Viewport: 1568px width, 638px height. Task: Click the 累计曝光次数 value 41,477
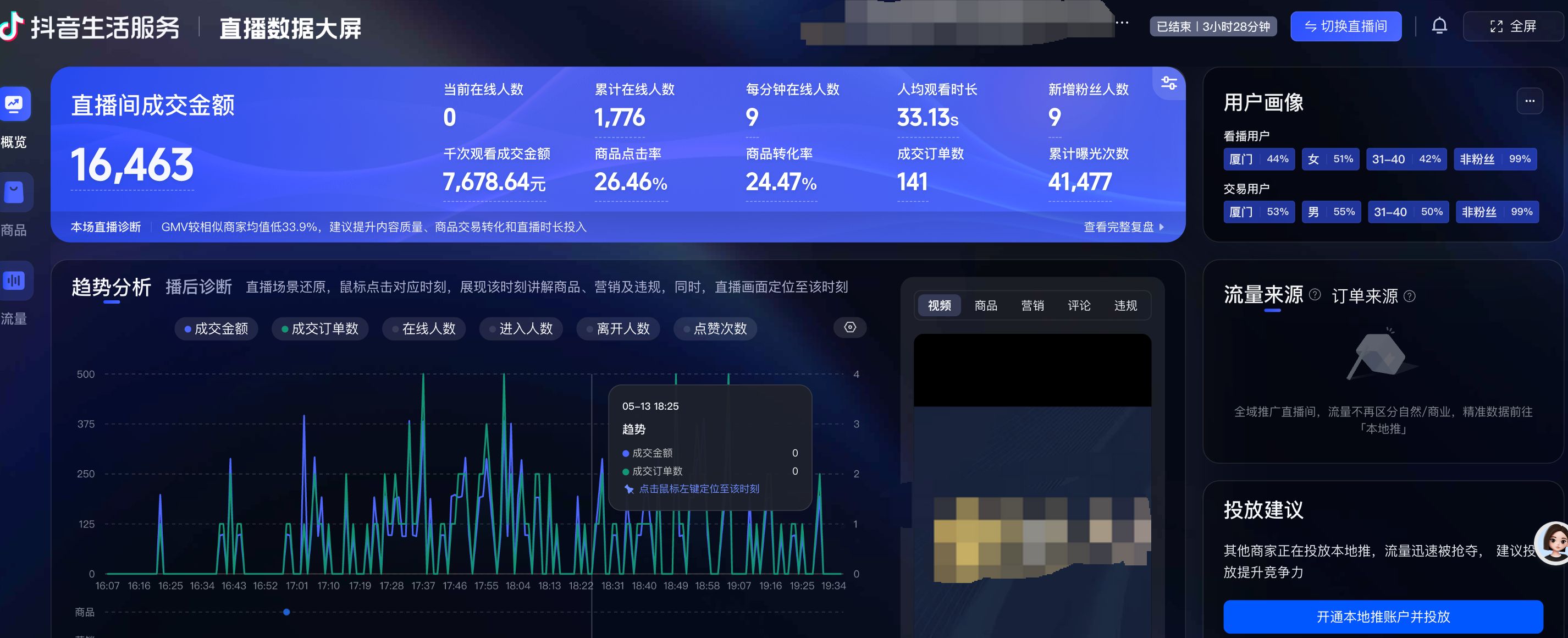1079,182
